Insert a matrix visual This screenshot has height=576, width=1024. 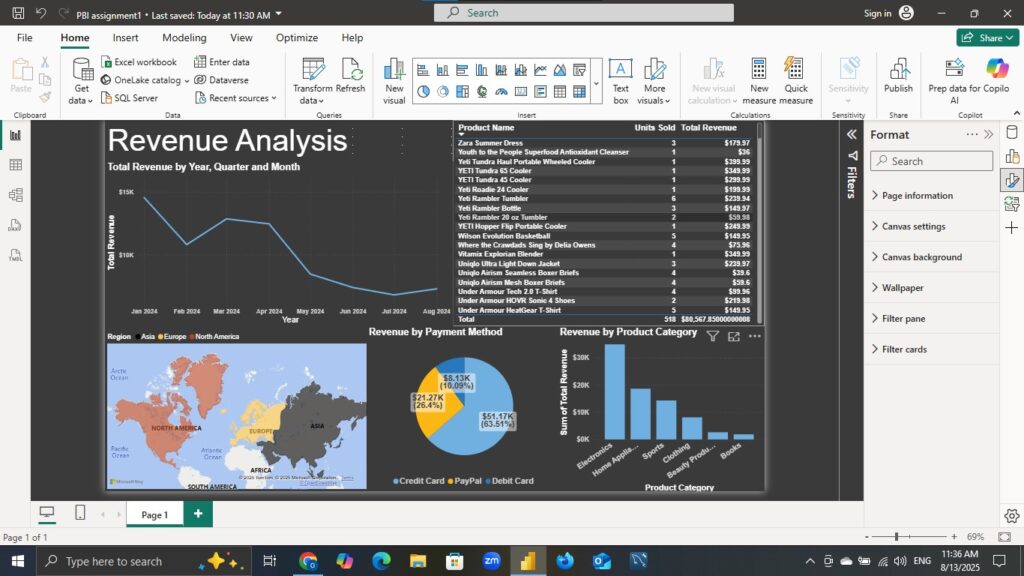pos(580,91)
